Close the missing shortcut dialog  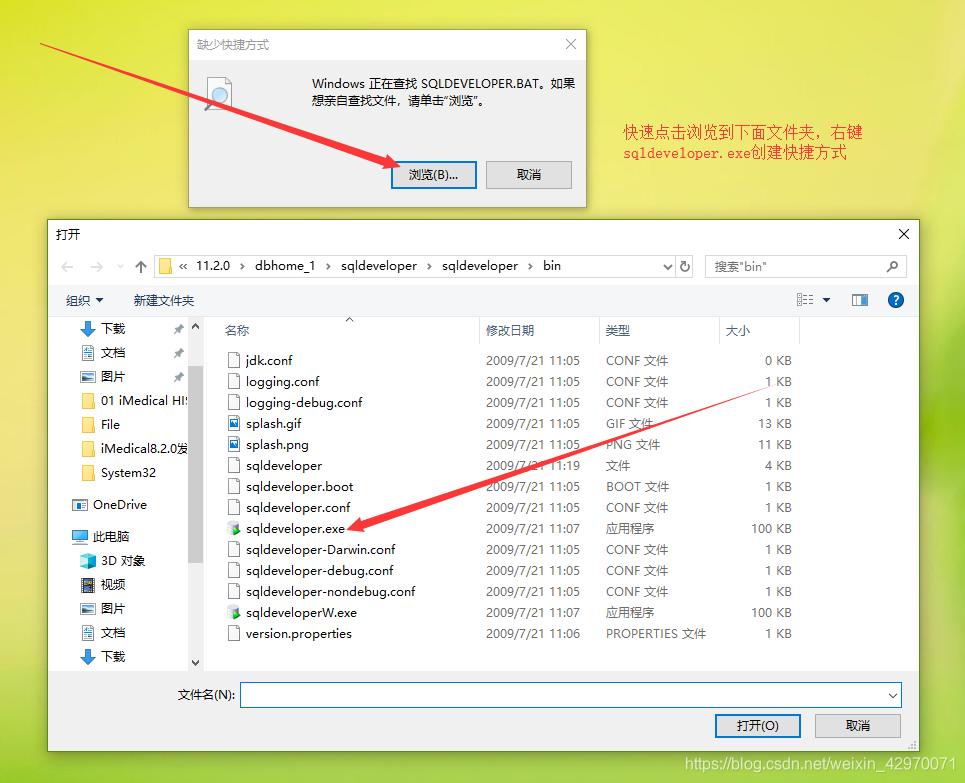coord(571,44)
